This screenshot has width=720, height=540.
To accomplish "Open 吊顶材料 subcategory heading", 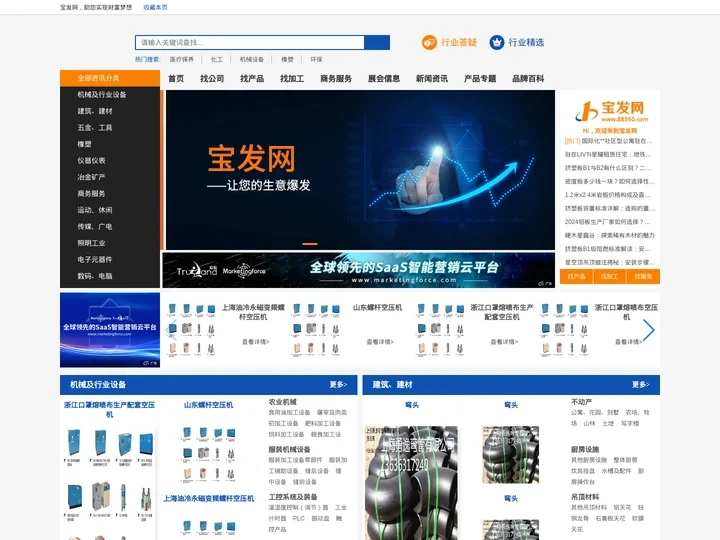I will (585, 497).
